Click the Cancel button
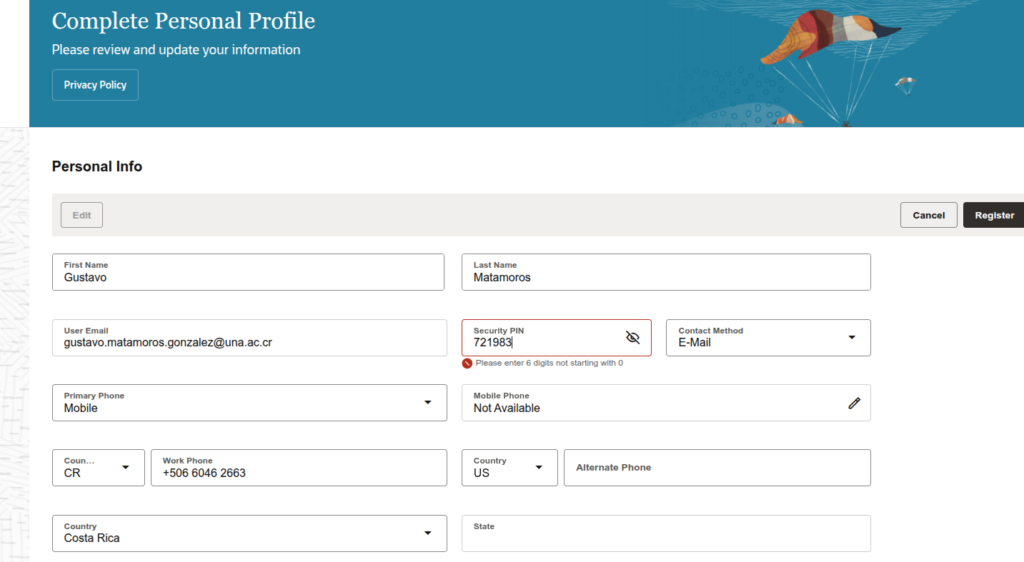Image resolution: width=1024 pixels, height=562 pixels. (x=928, y=215)
